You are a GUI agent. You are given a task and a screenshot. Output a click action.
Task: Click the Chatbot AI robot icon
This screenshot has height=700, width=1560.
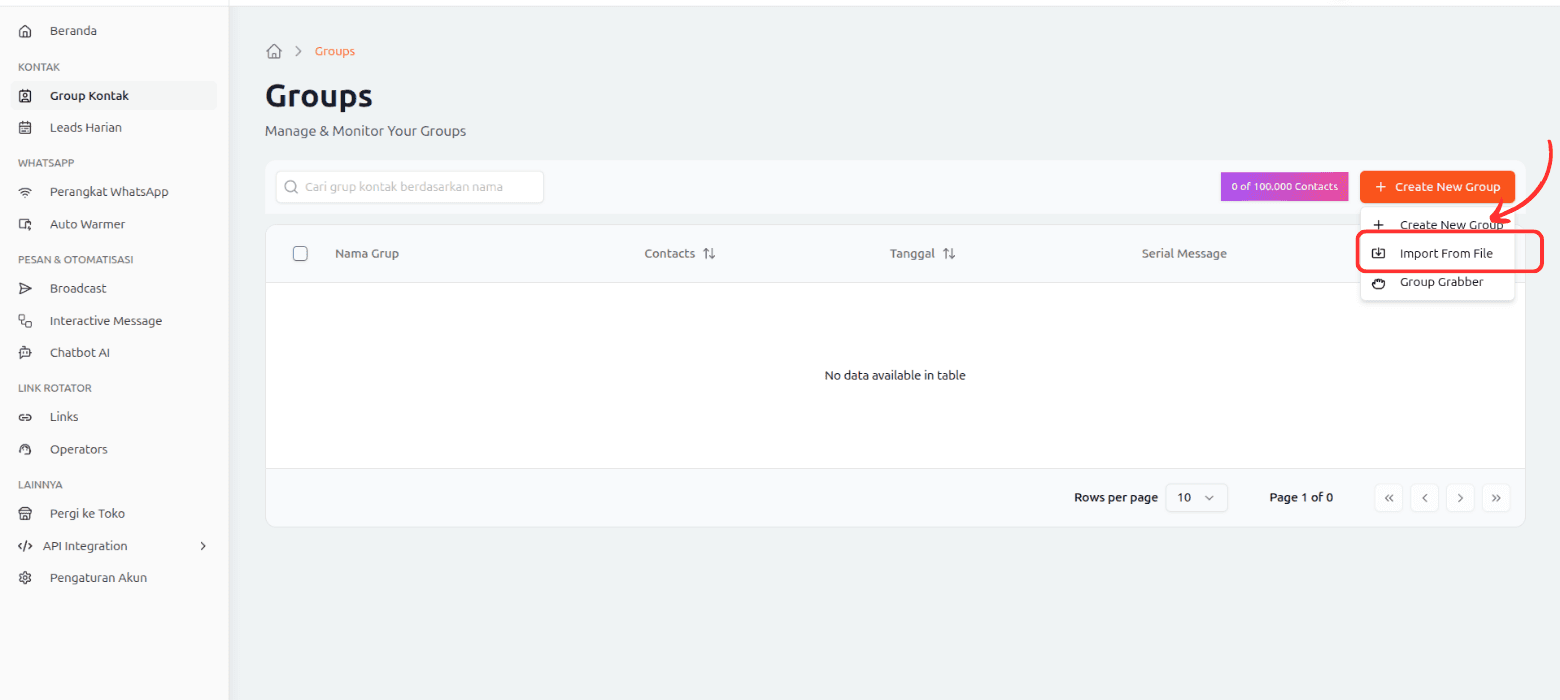point(26,352)
